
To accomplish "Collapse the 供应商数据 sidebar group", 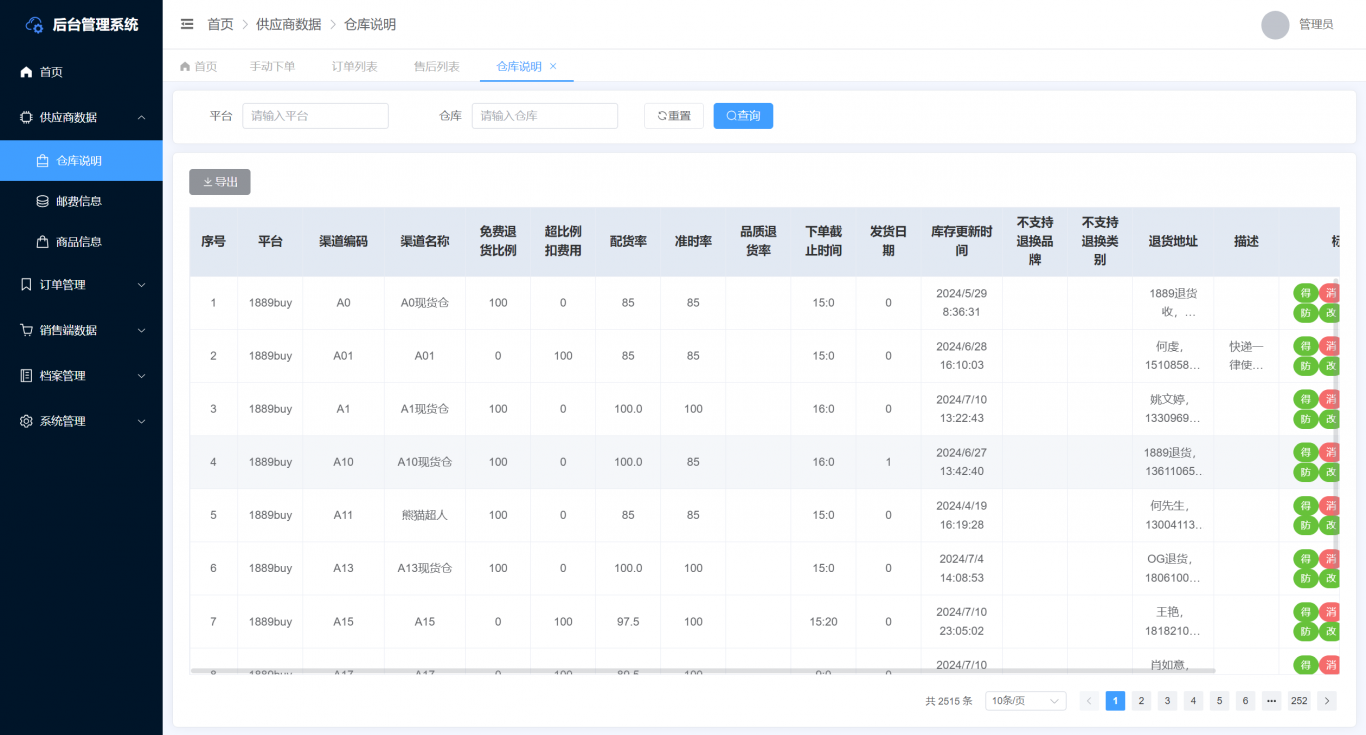I will pos(81,117).
